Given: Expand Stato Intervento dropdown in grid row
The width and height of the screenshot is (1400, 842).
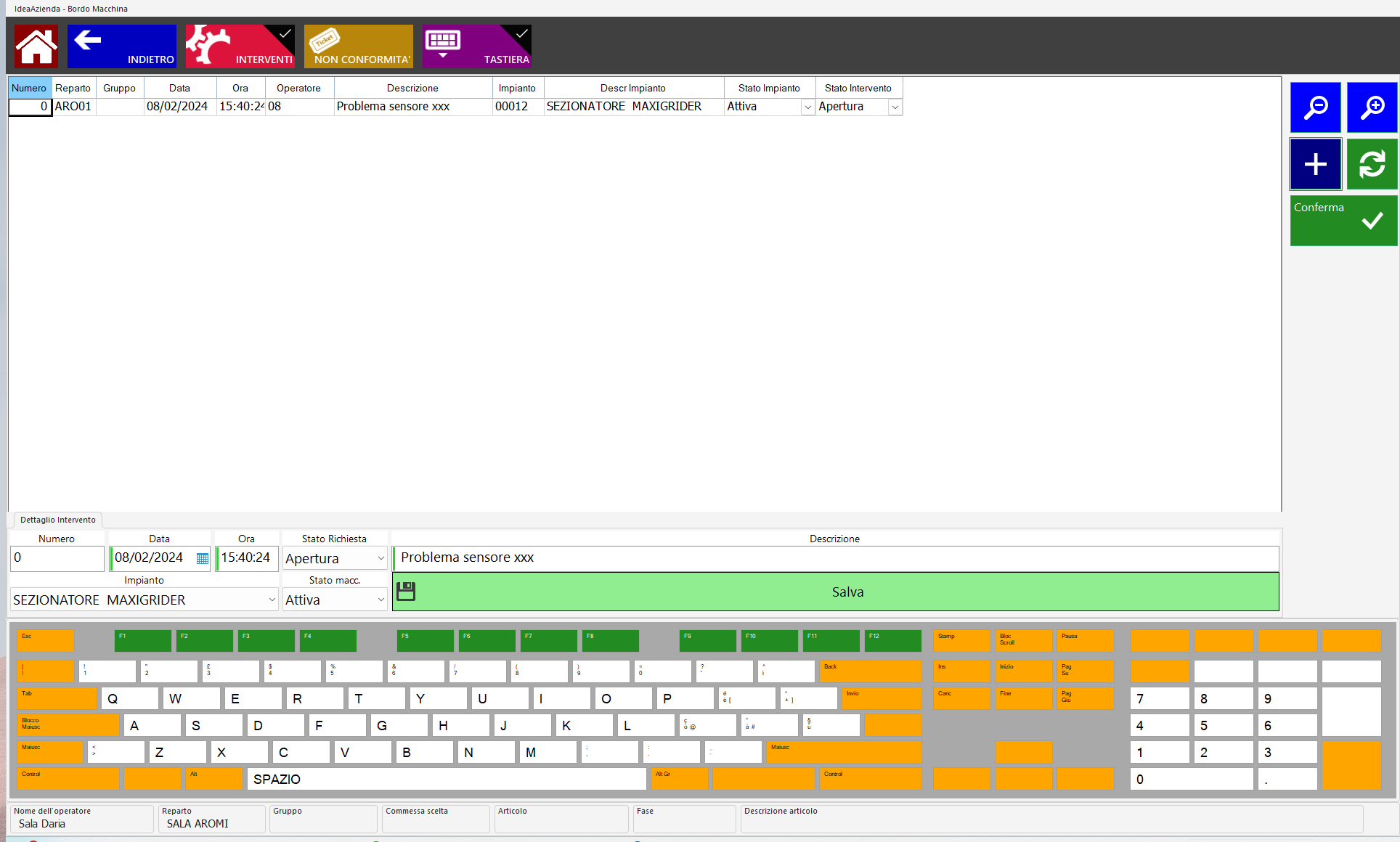Looking at the screenshot, I should (x=895, y=107).
